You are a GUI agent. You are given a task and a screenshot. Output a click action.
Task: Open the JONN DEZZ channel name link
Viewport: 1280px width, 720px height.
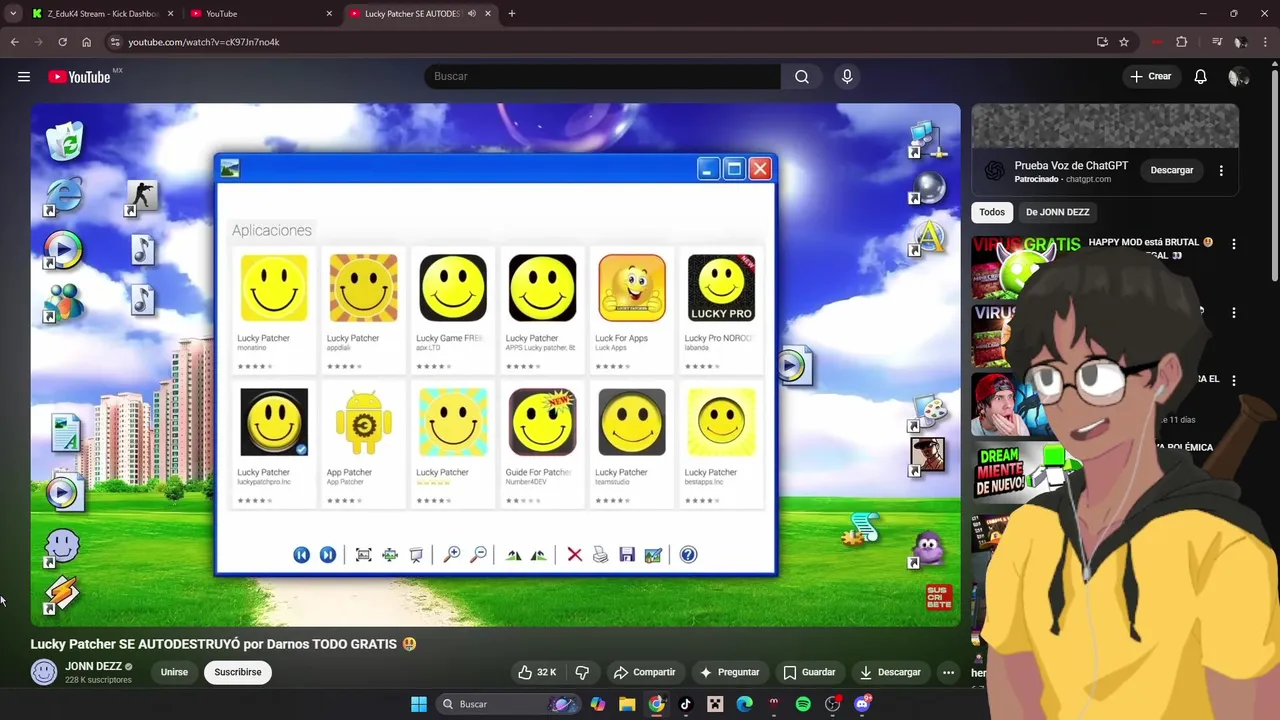click(93, 666)
